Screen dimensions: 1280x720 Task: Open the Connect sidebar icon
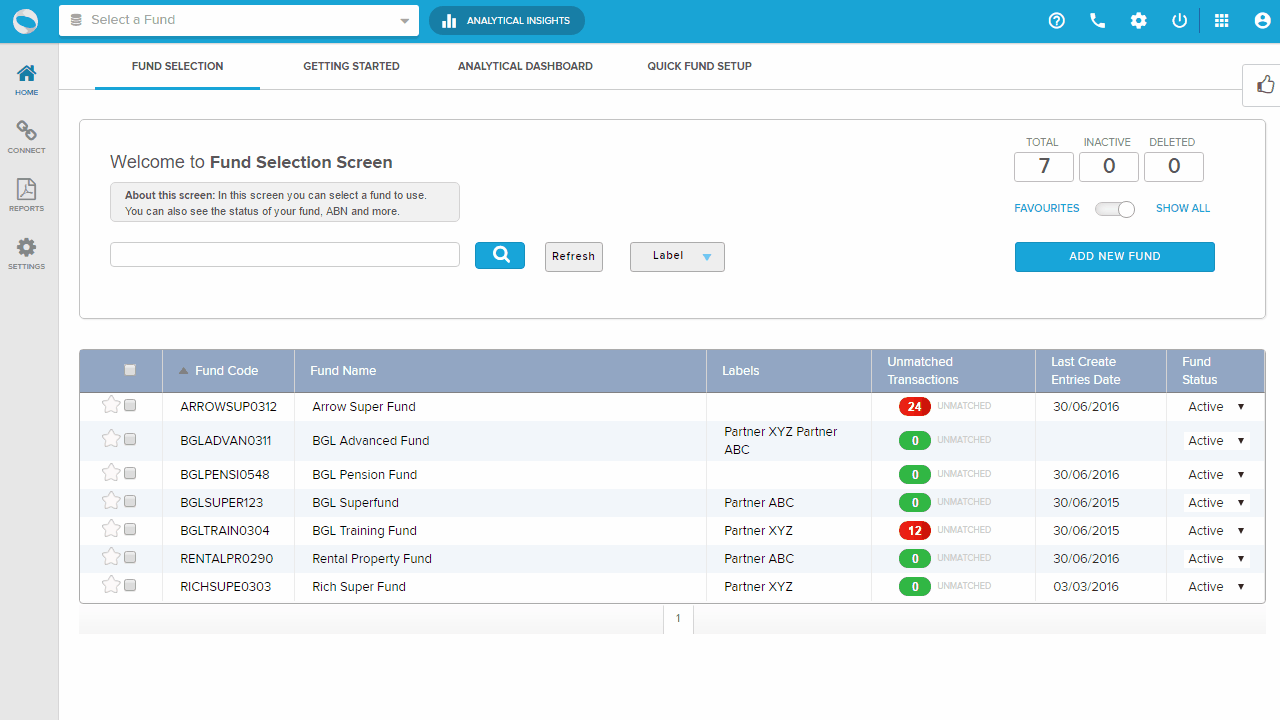[27, 136]
